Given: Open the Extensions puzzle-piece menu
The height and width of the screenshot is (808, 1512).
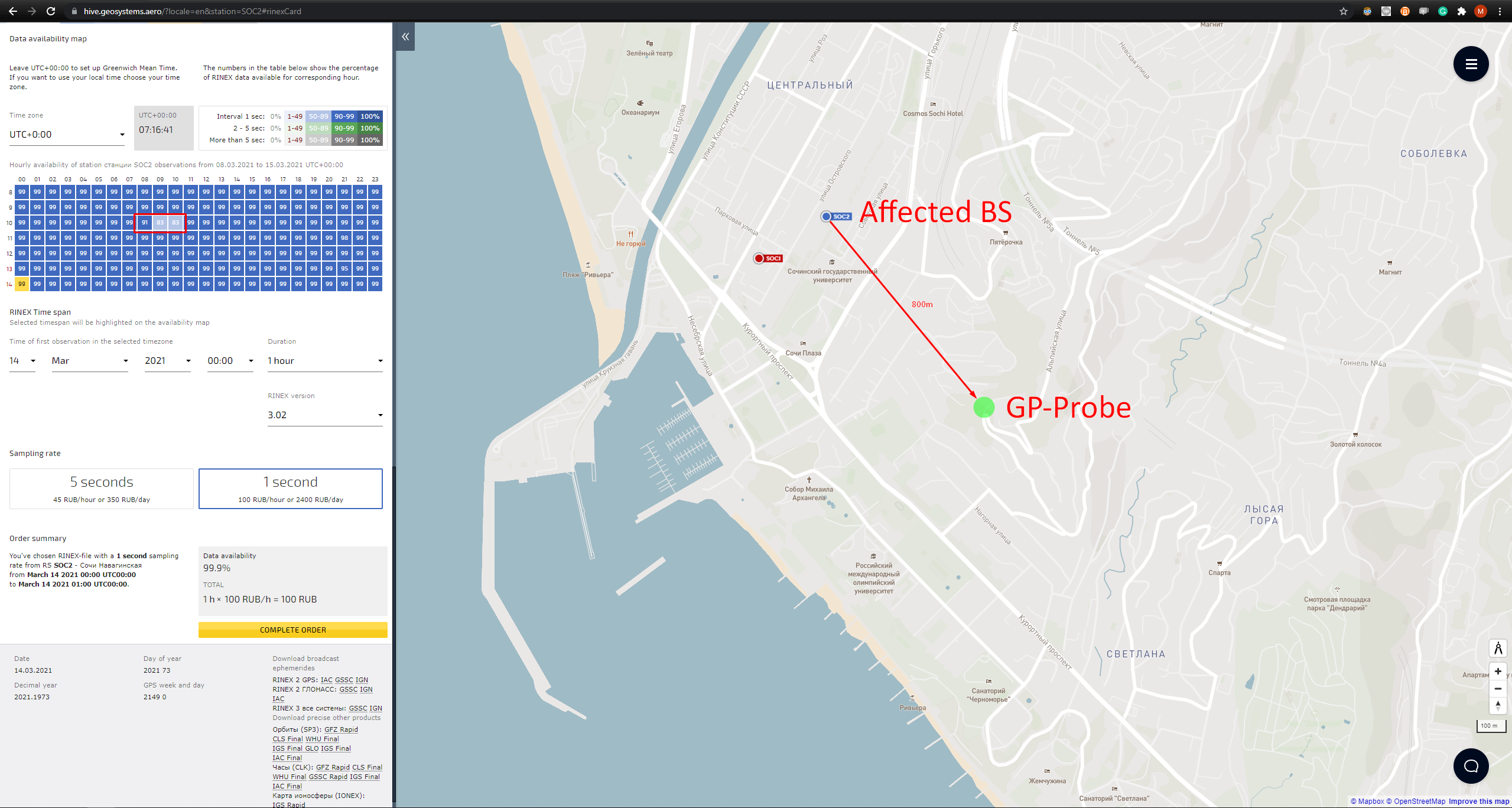Looking at the screenshot, I should pos(1461,11).
